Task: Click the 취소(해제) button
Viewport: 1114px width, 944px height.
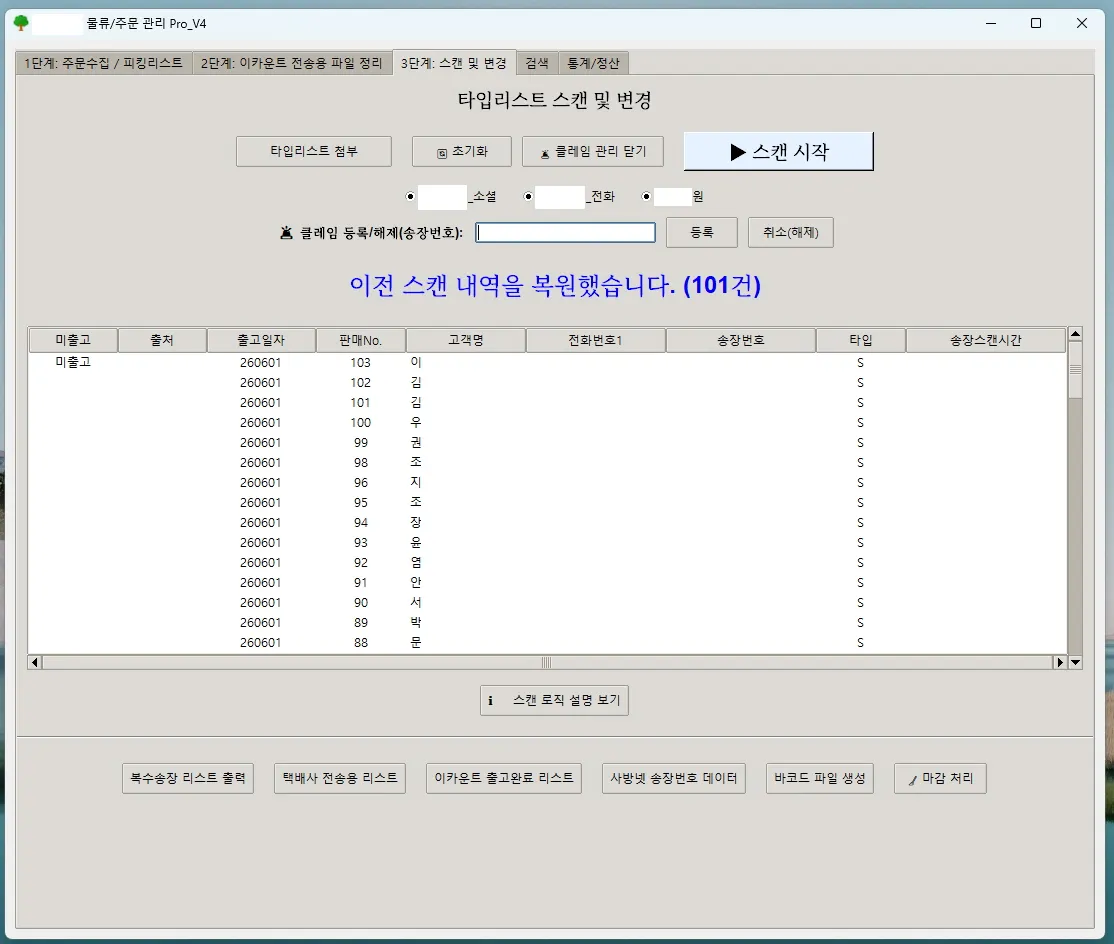Action: pyautogui.click(x=791, y=232)
